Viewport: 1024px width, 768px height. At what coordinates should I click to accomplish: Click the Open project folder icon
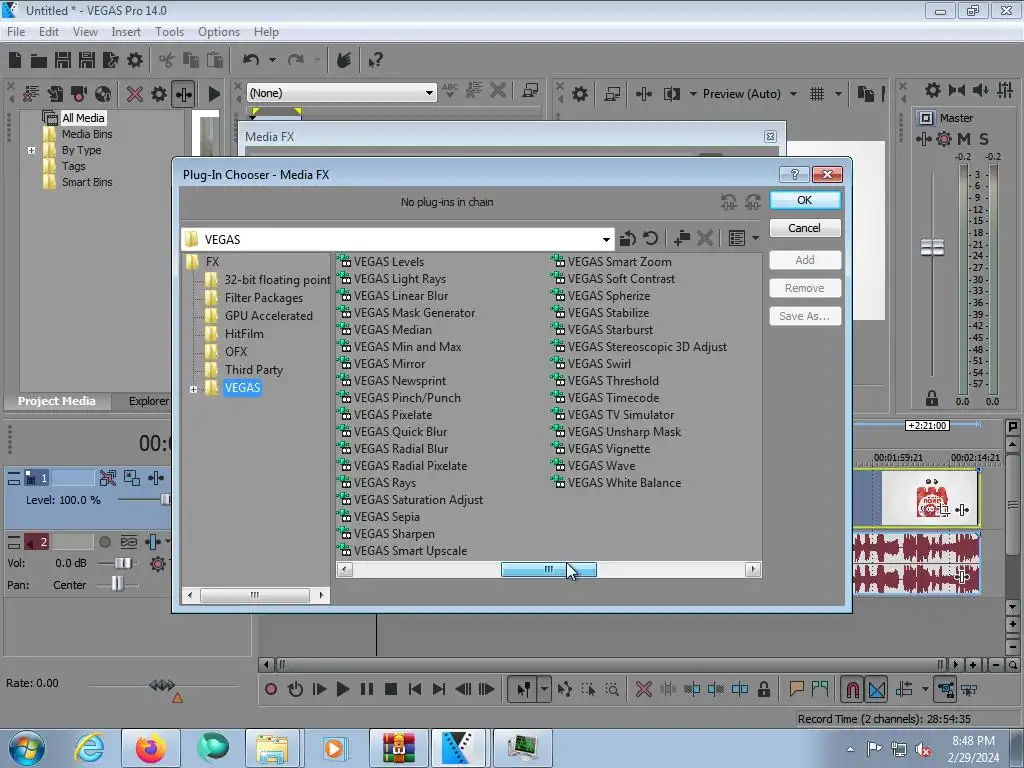click(39, 61)
